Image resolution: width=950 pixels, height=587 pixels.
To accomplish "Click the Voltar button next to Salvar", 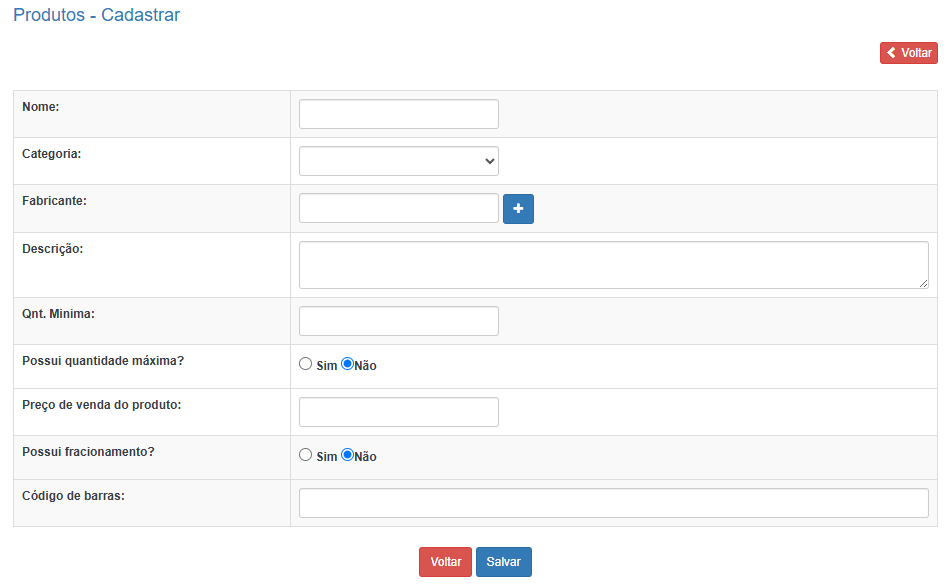I will coord(445,562).
